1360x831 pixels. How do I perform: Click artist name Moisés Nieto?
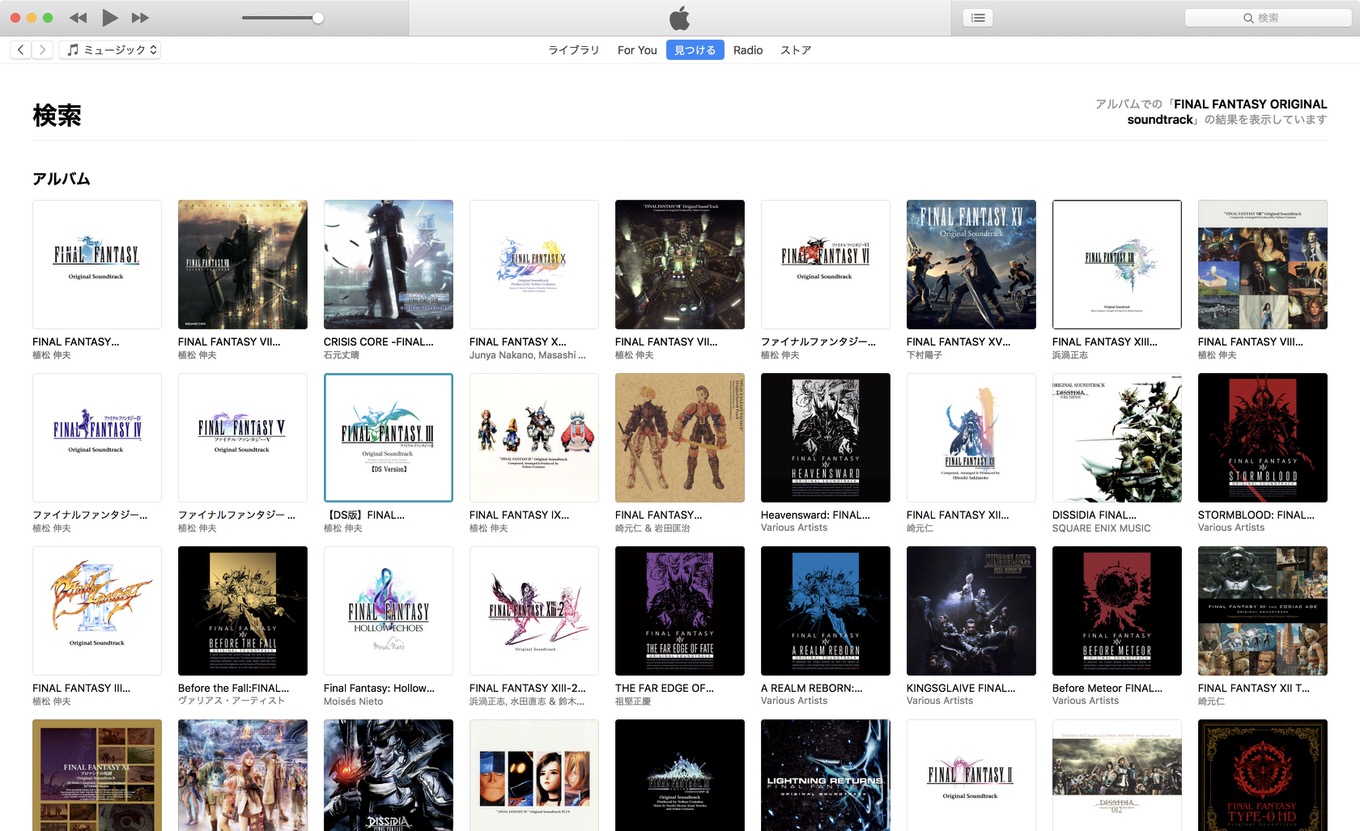tap(354, 701)
